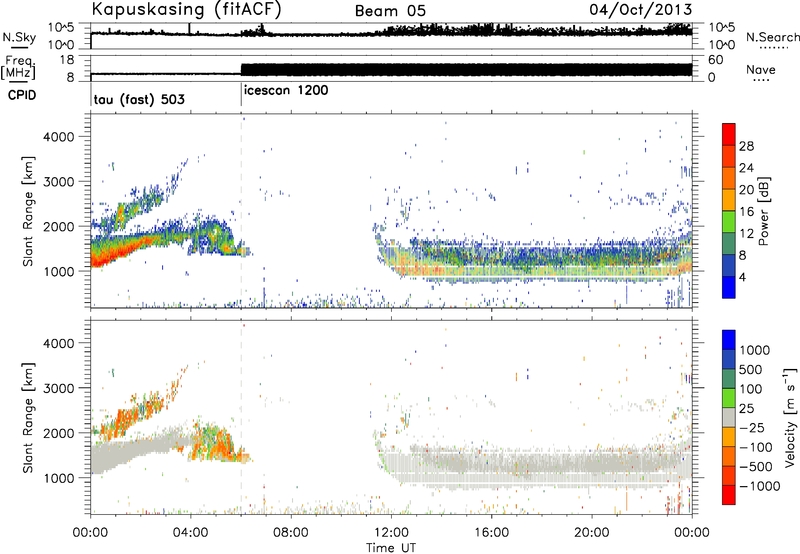The height and width of the screenshot is (554, 800).
Task: Click the '60' tick on Nave axis
Action: [x=716, y=60]
